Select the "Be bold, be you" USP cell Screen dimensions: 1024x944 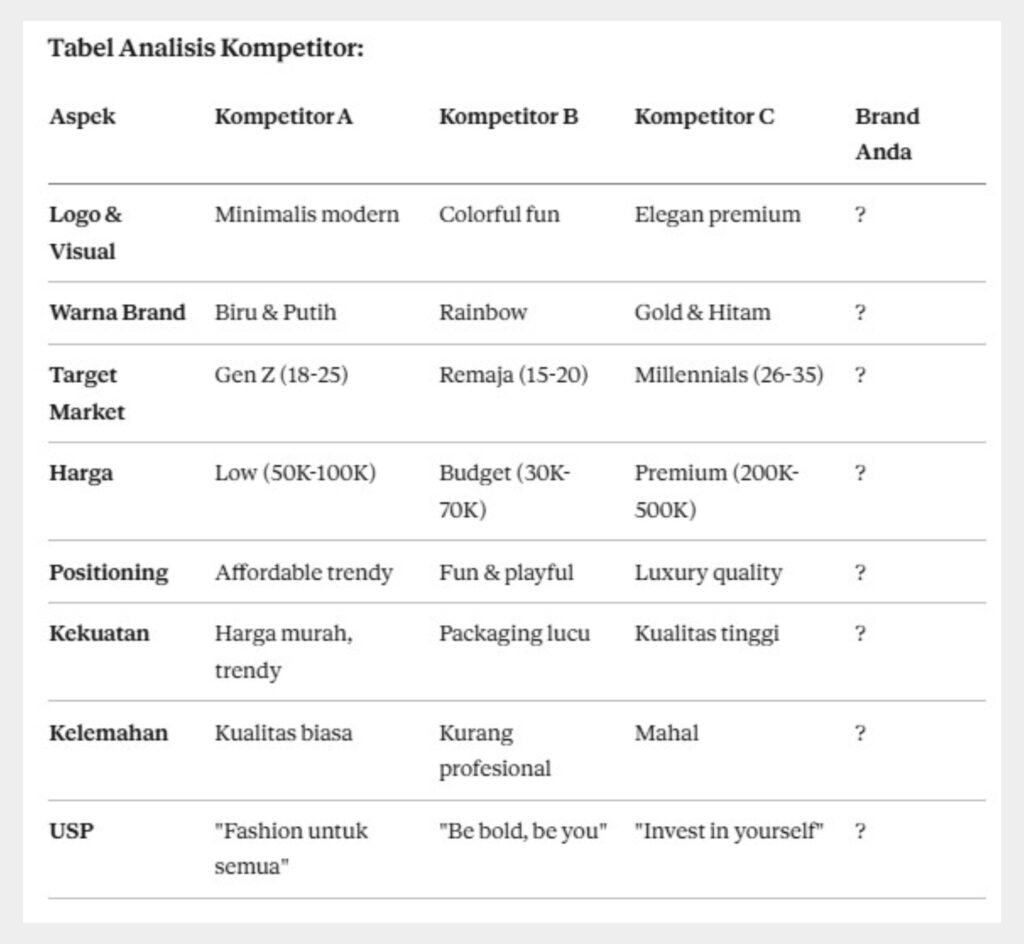[x=522, y=831]
